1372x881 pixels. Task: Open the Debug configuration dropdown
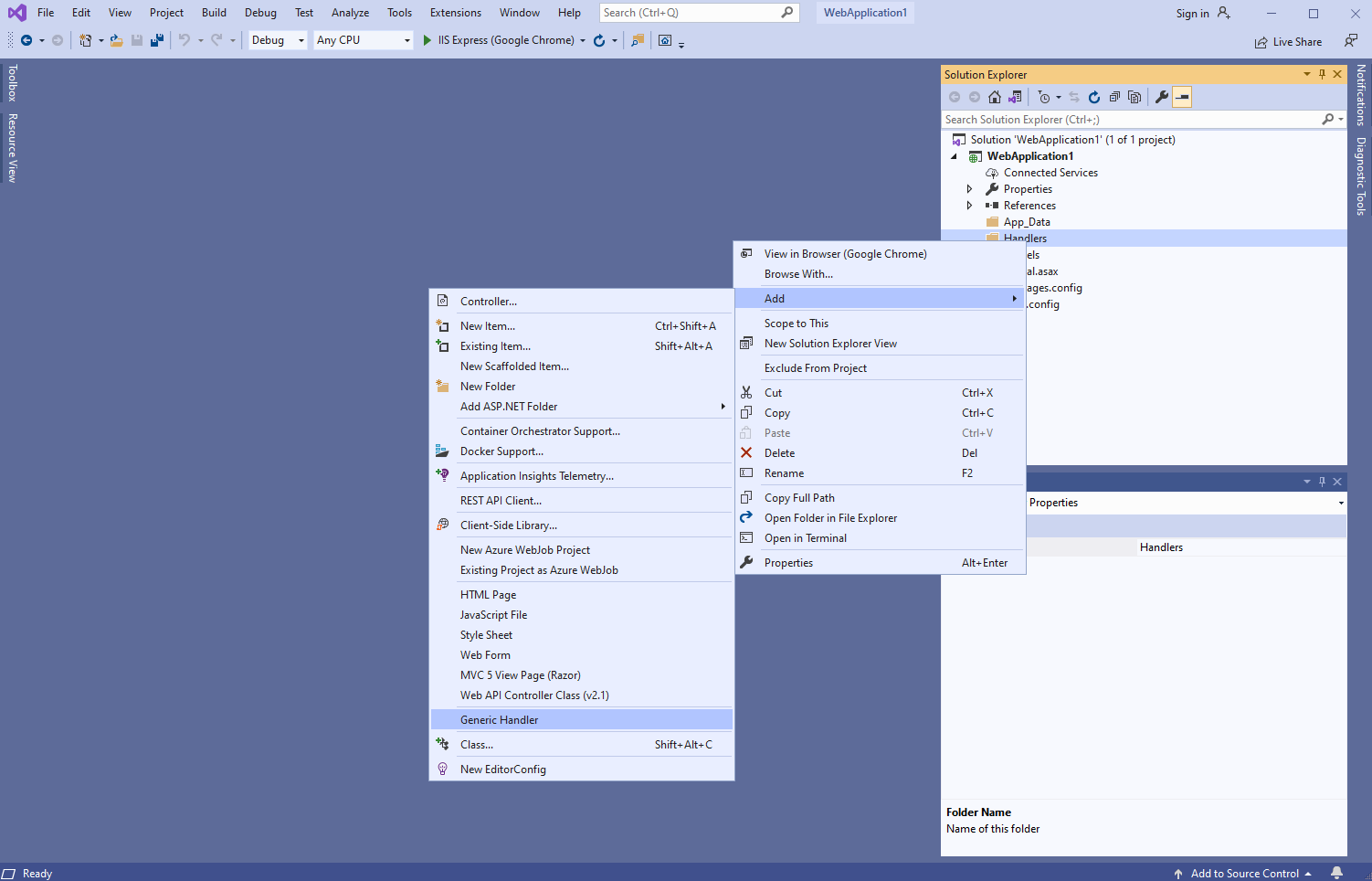point(278,40)
